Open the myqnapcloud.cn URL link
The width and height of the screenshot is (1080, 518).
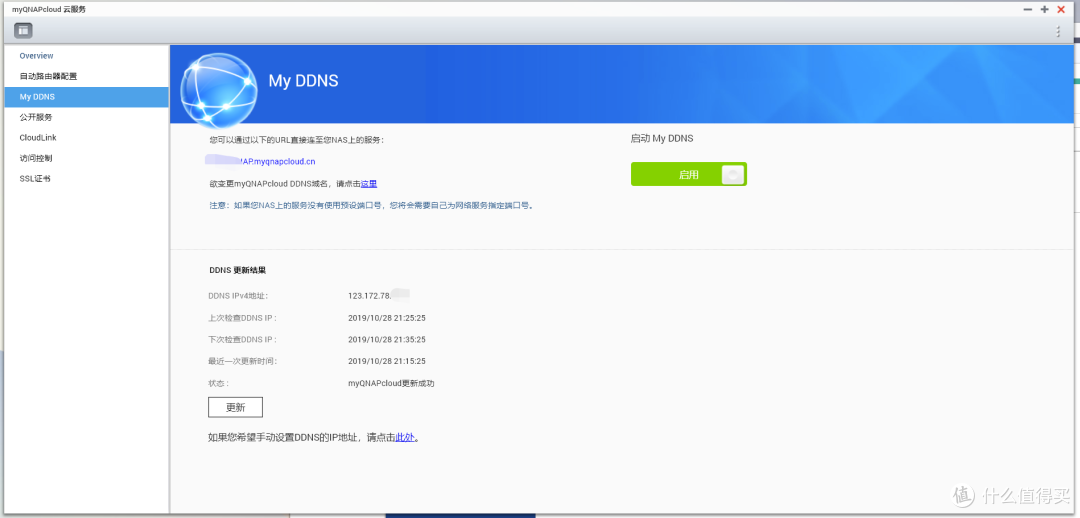[x=276, y=161]
